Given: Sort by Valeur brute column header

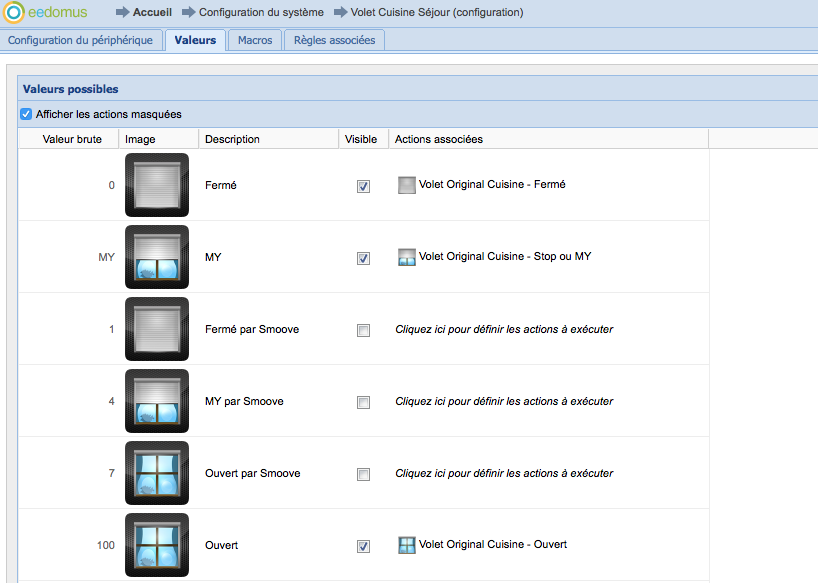Looking at the screenshot, I should coord(71,139).
